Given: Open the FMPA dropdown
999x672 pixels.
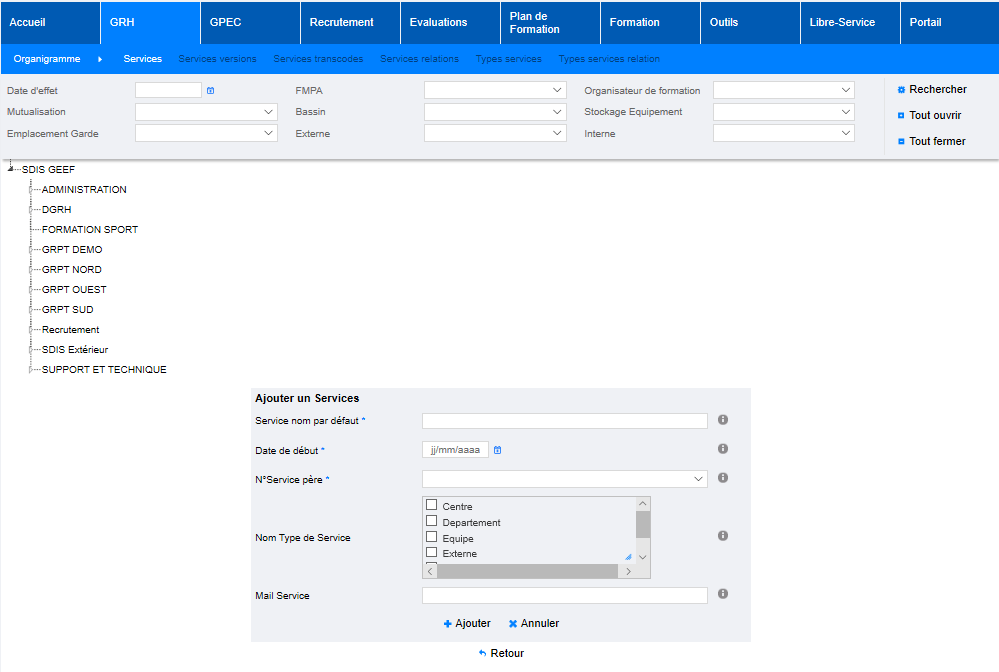Looking at the screenshot, I should click(495, 90).
